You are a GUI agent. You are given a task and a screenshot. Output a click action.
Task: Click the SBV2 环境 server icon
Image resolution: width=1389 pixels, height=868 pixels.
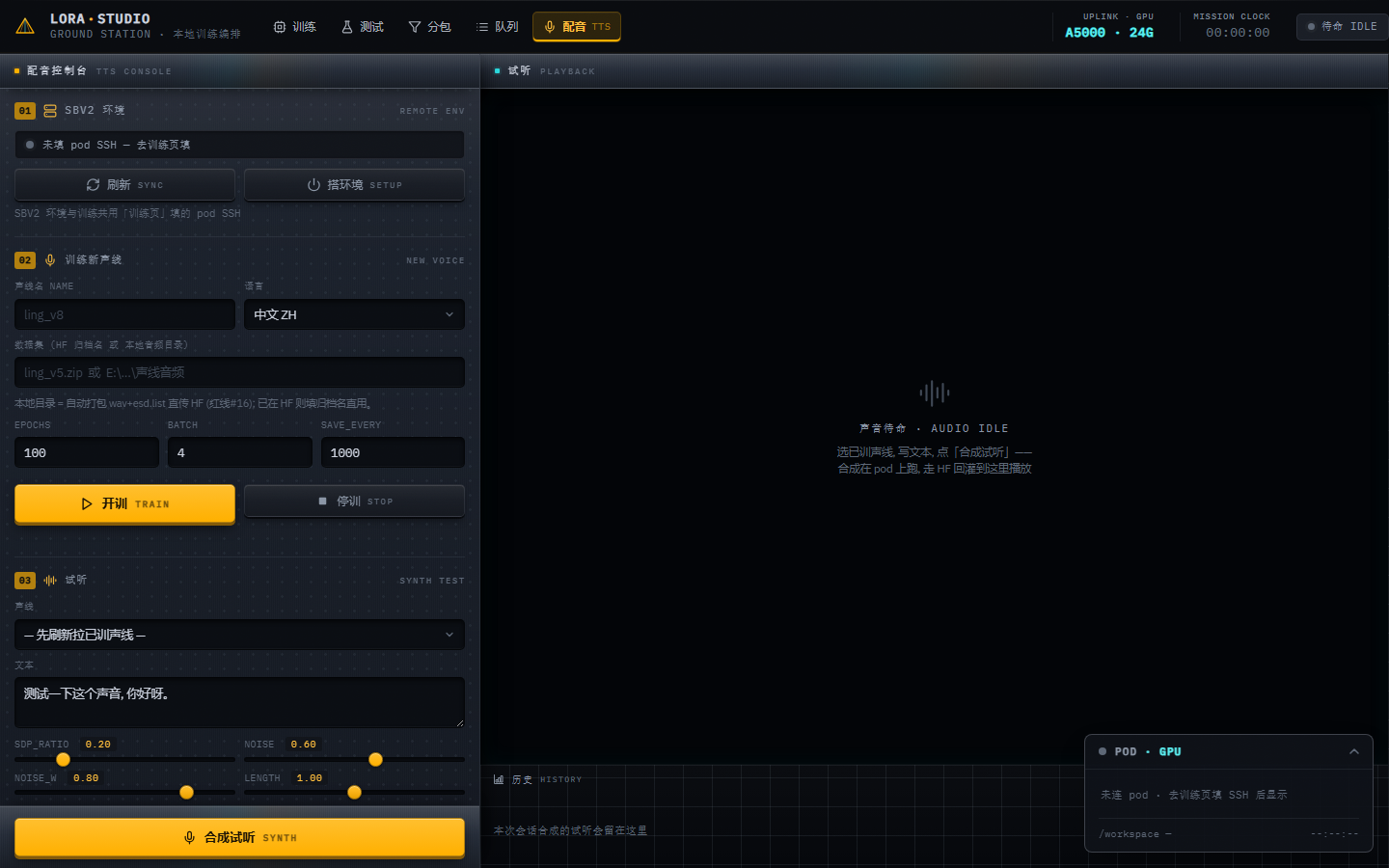click(50, 111)
